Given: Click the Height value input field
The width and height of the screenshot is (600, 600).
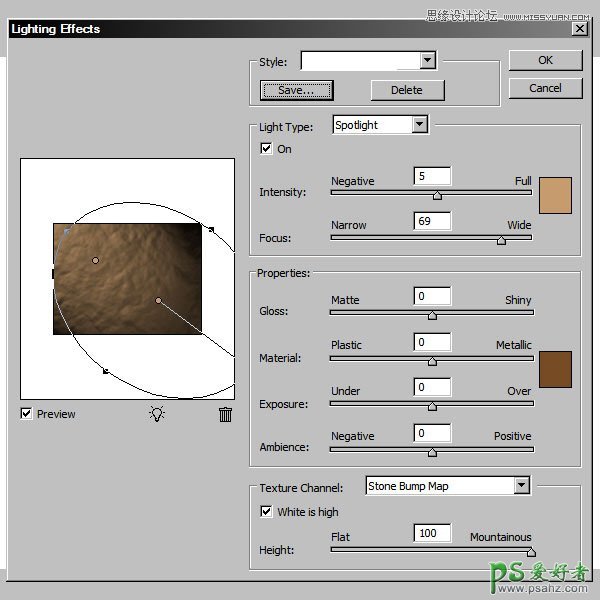Looking at the screenshot, I should coord(432,533).
